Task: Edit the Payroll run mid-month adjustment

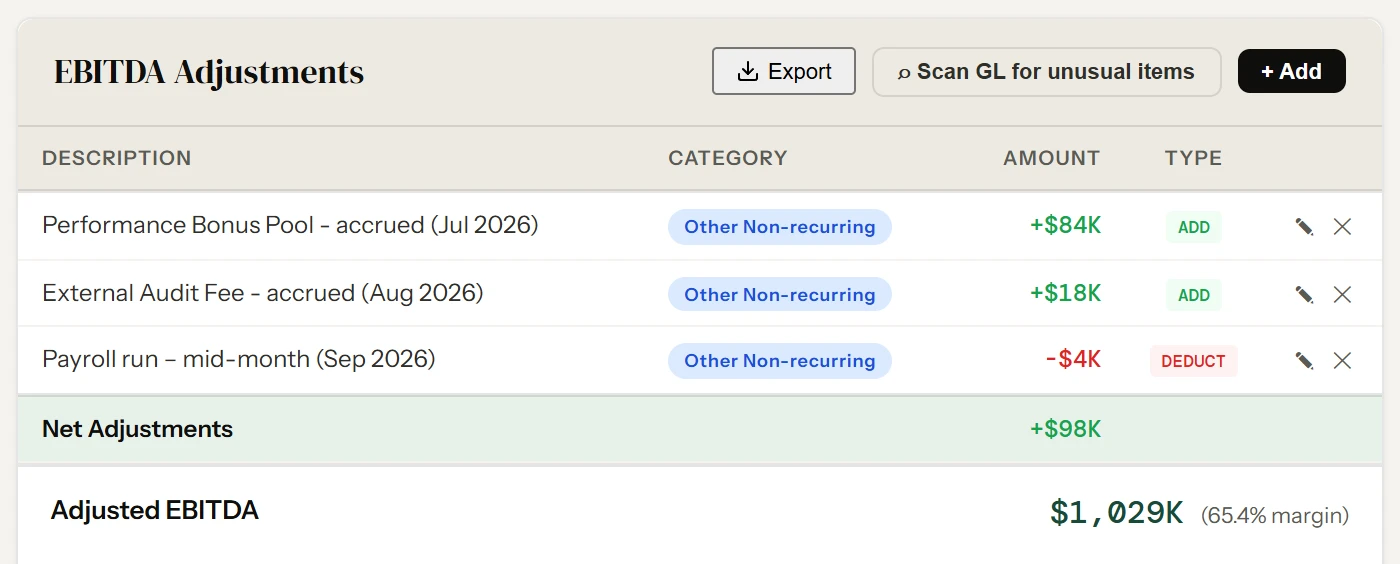Action: (1304, 360)
